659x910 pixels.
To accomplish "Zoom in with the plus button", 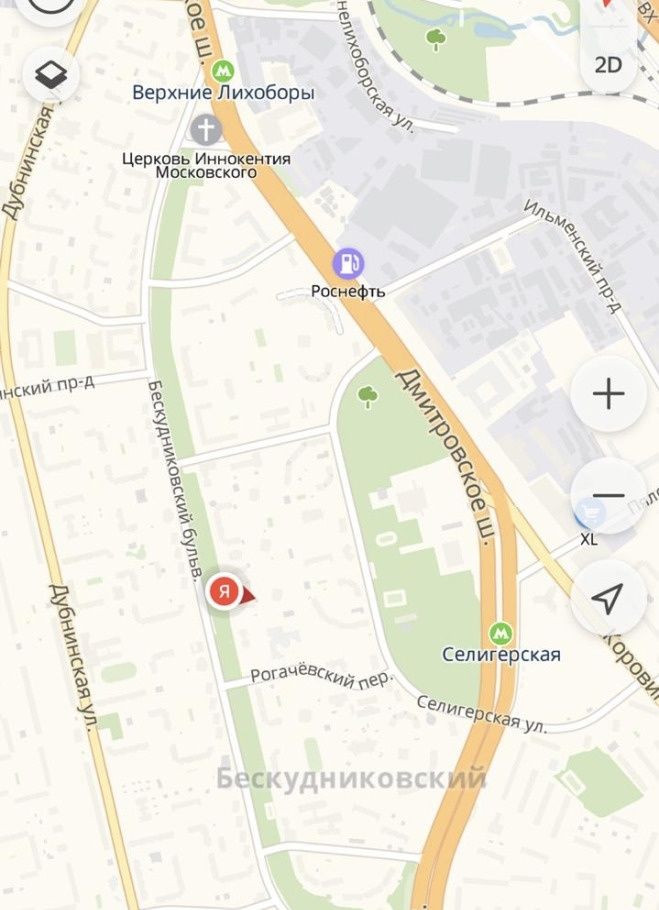I will pyautogui.click(x=609, y=394).
